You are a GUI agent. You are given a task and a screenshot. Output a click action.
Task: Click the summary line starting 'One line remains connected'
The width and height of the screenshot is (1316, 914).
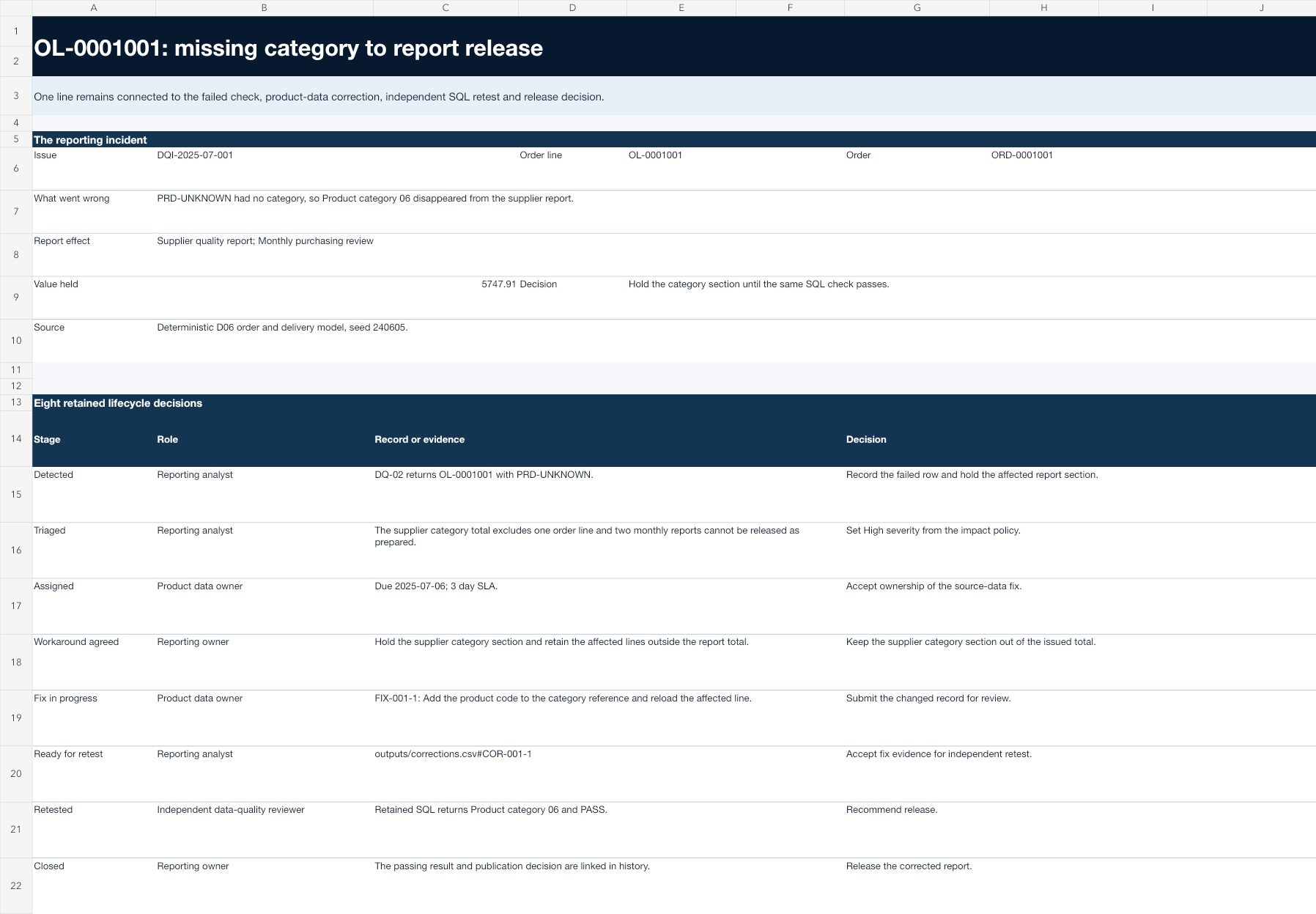319,97
